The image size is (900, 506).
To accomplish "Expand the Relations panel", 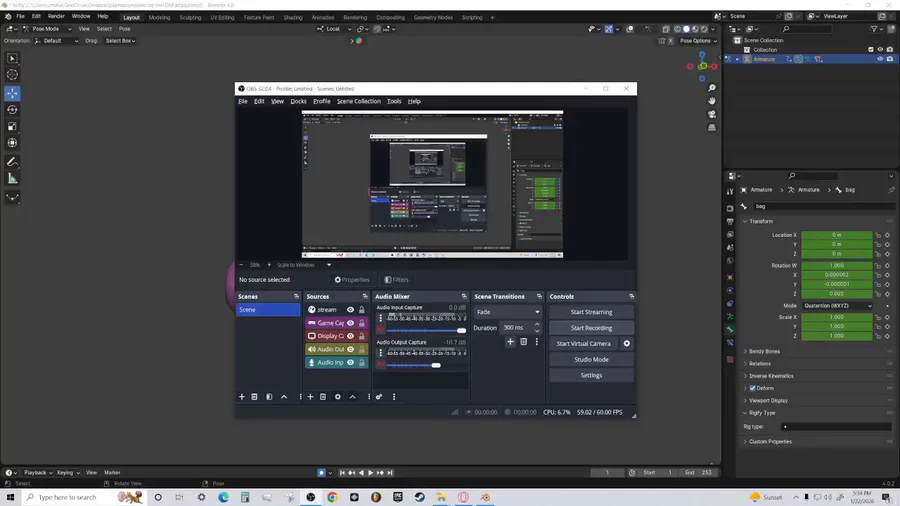I will coord(759,364).
